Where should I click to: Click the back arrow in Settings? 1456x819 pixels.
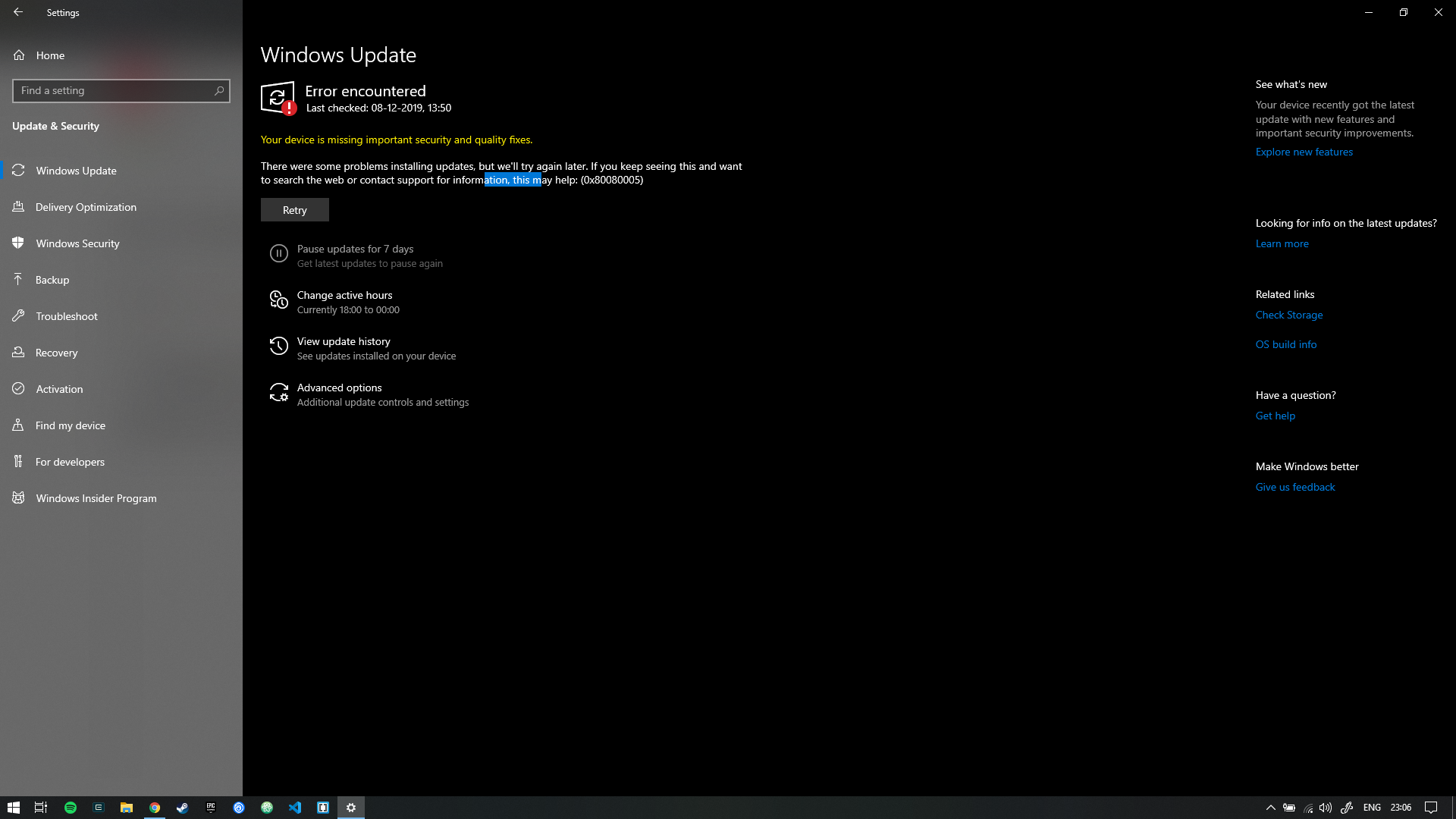(x=18, y=12)
